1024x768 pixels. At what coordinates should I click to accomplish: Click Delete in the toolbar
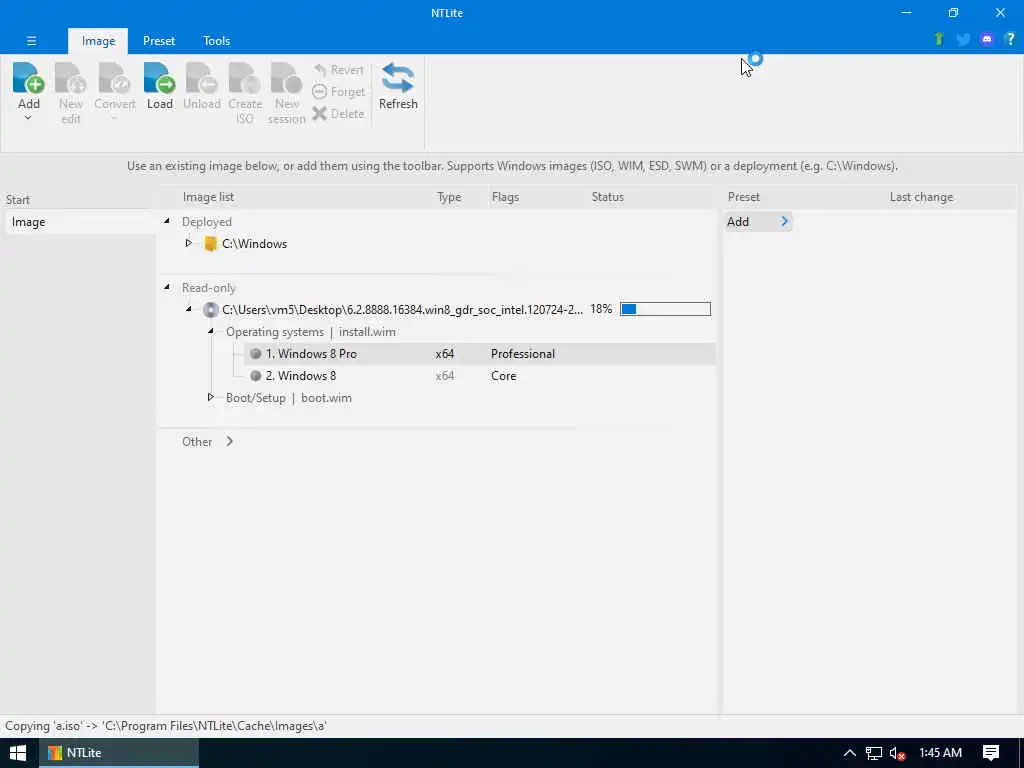(338, 114)
